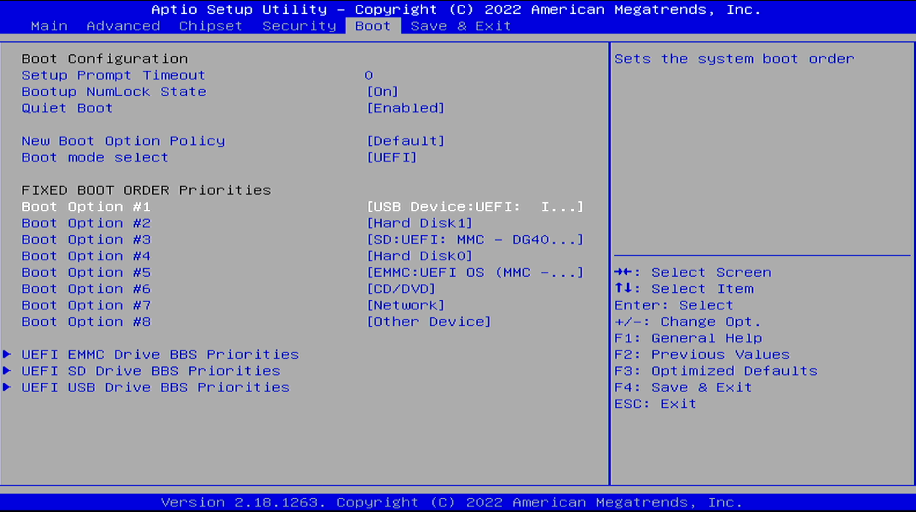Change Boot mode [UEFI] value
The width and height of the screenshot is (916, 512).
[392, 157]
